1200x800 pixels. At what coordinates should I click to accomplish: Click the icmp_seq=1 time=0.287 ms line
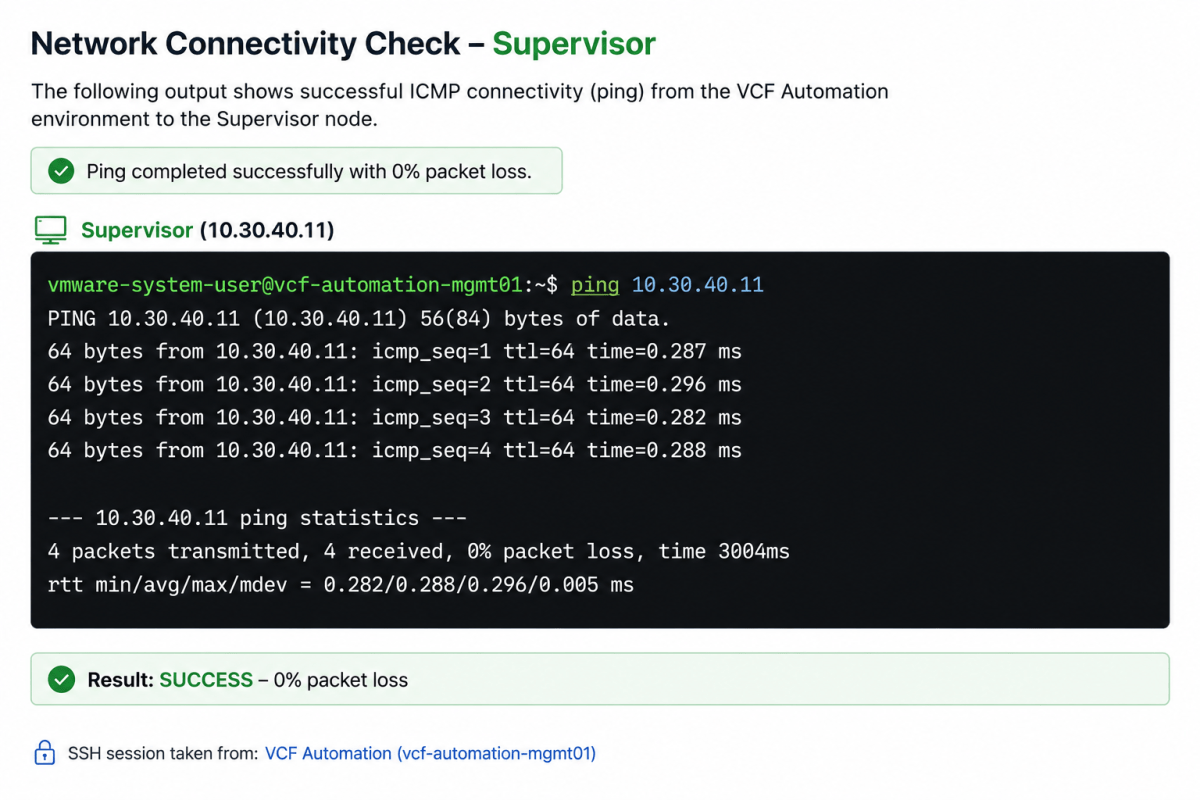tap(395, 352)
